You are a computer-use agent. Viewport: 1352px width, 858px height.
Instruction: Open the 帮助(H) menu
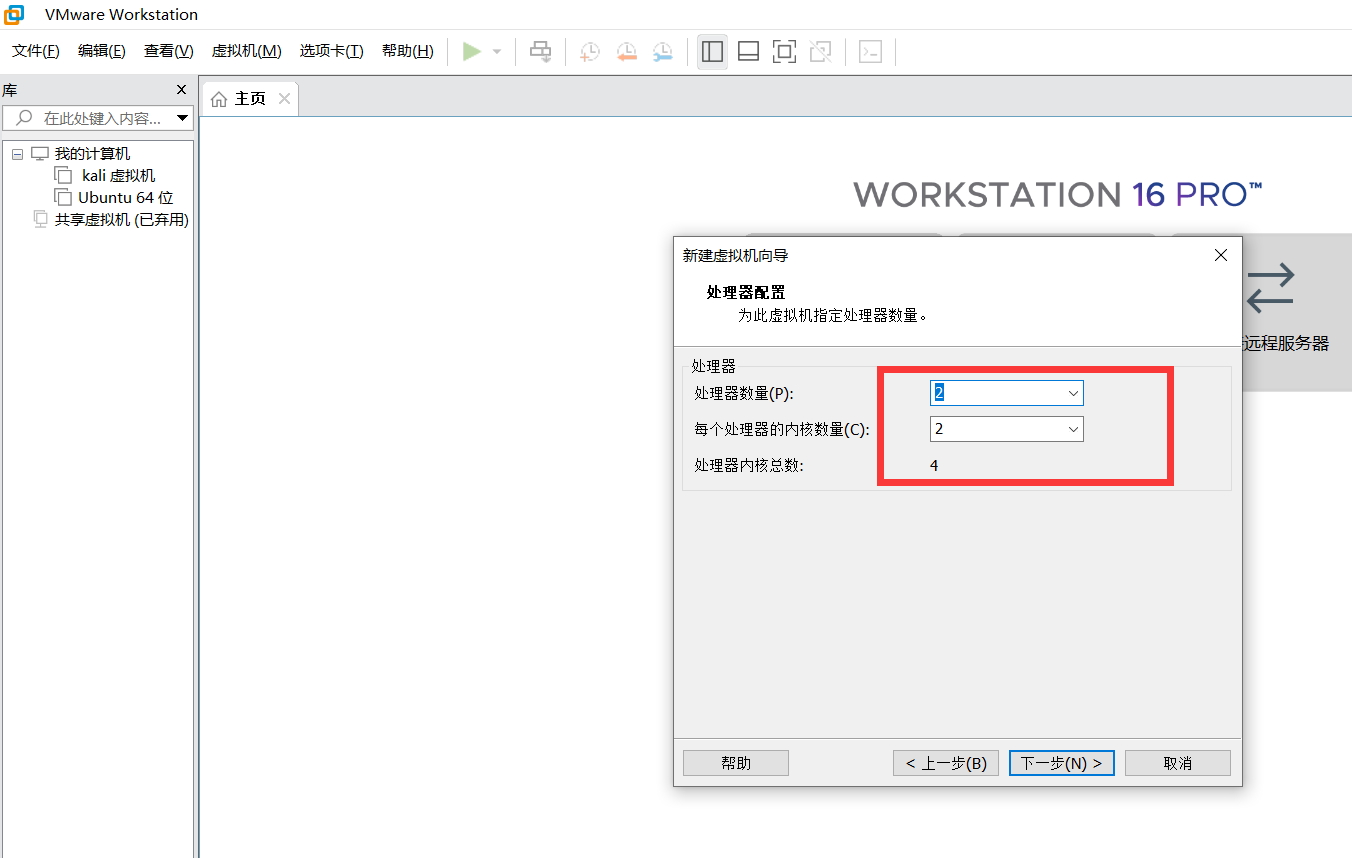[408, 51]
